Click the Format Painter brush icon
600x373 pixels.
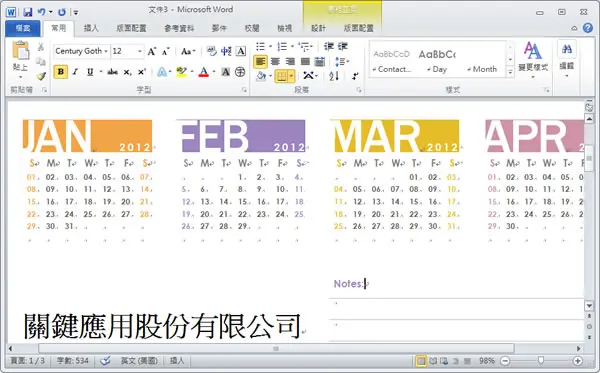click(x=41, y=76)
